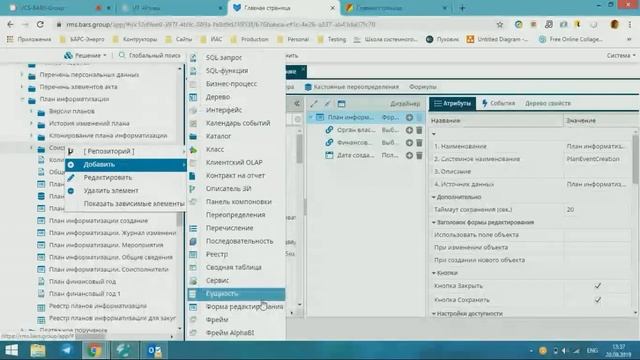Click plus icon in Финансов... row
This screenshot has height=360, width=640.
click(x=409, y=143)
